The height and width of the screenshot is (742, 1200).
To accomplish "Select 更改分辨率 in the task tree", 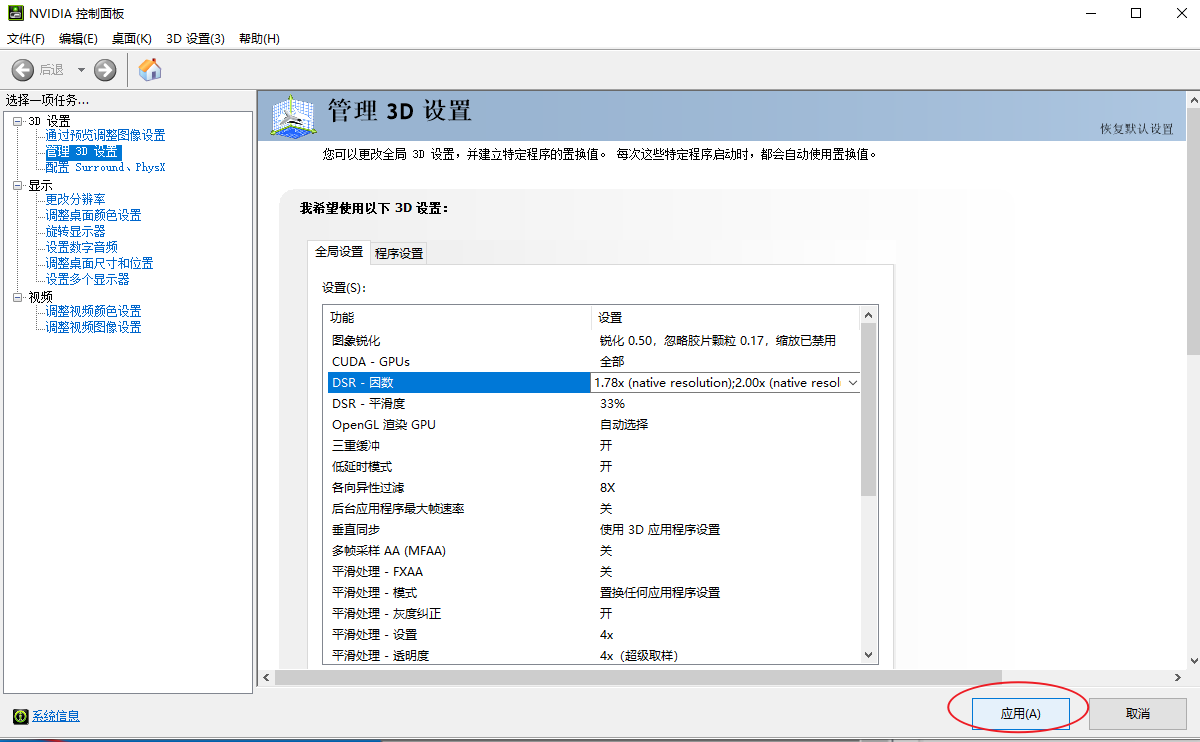I will (74, 199).
